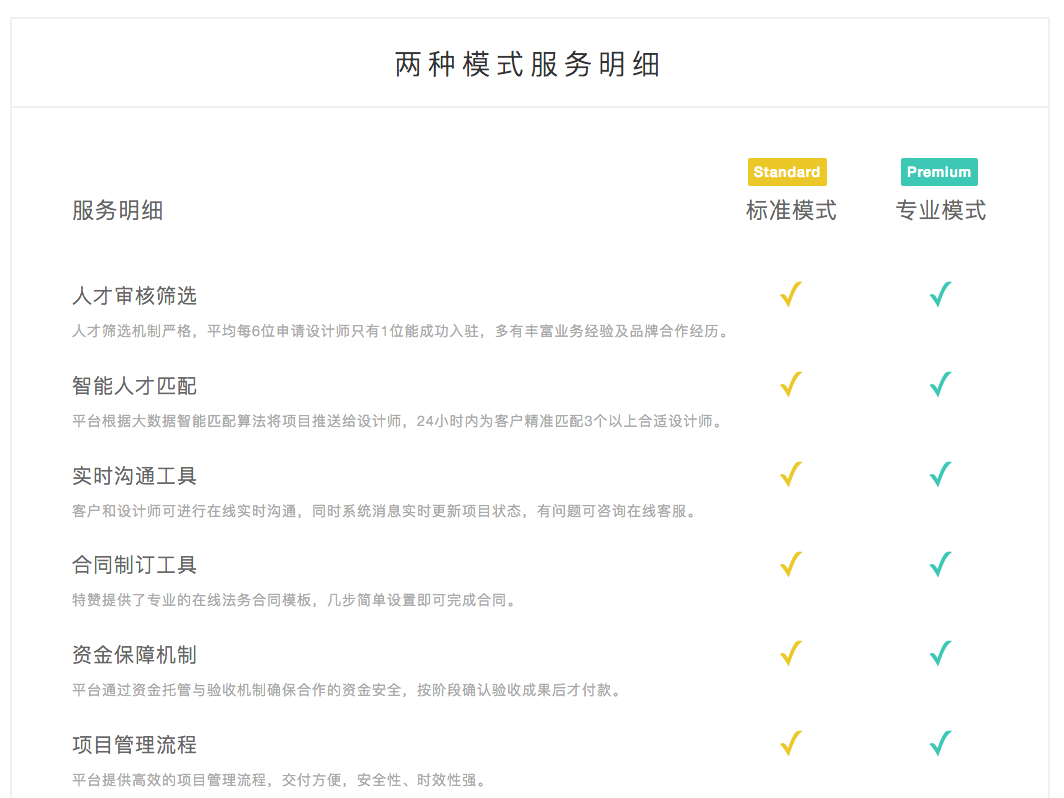This screenshot has height=798, width=1064.
Task: Select the 标准模式 column heading
Action: pyautogui.click(x=791, y=211)
